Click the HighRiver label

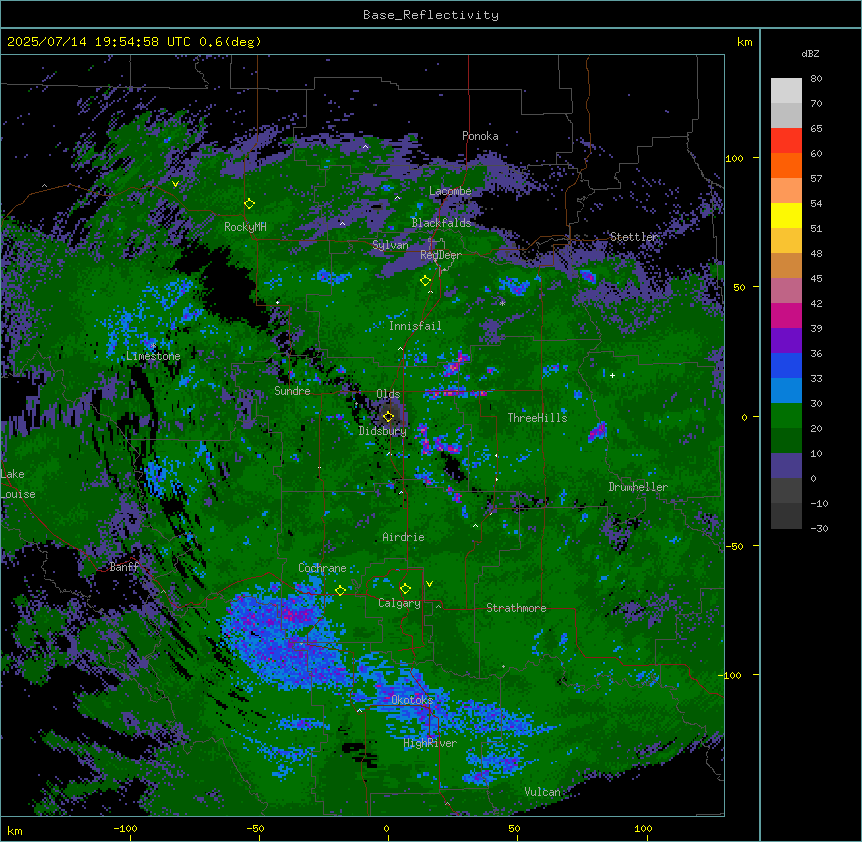[x=430, y=743]
